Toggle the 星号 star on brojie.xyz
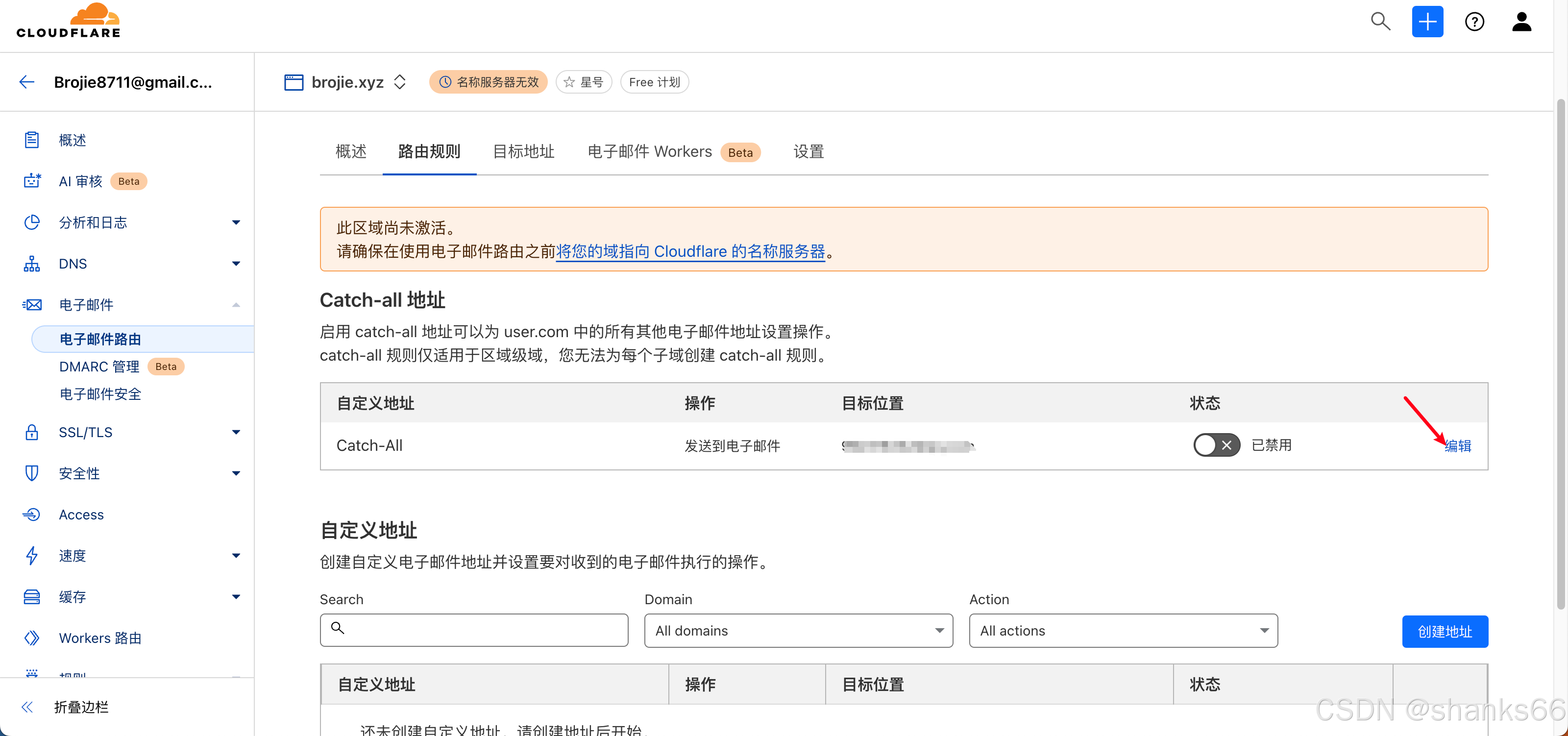Image resolution: width=1568 pixels, height=736 pixels. pyautogui.click(x=583, y=82)
